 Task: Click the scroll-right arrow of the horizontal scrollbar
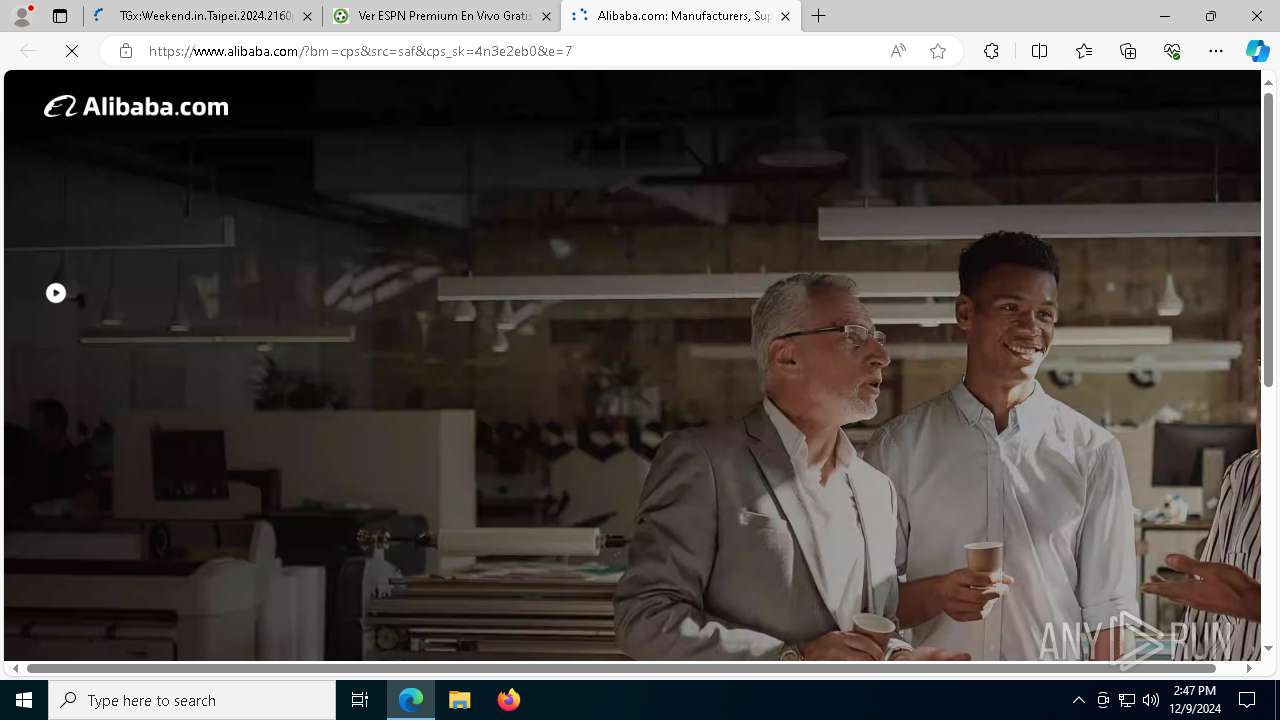pyautogui.click(x=1249, y=668)
